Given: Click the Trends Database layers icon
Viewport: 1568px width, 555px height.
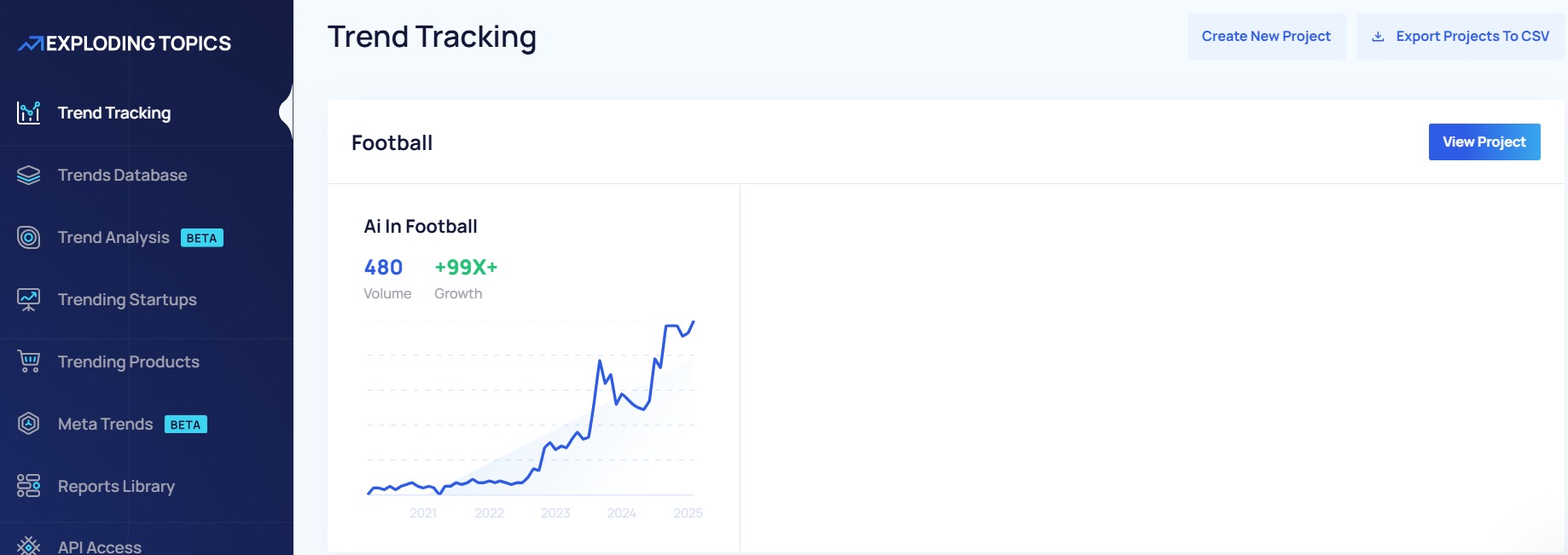Looking at the screenshot, I should pos(28,174).
